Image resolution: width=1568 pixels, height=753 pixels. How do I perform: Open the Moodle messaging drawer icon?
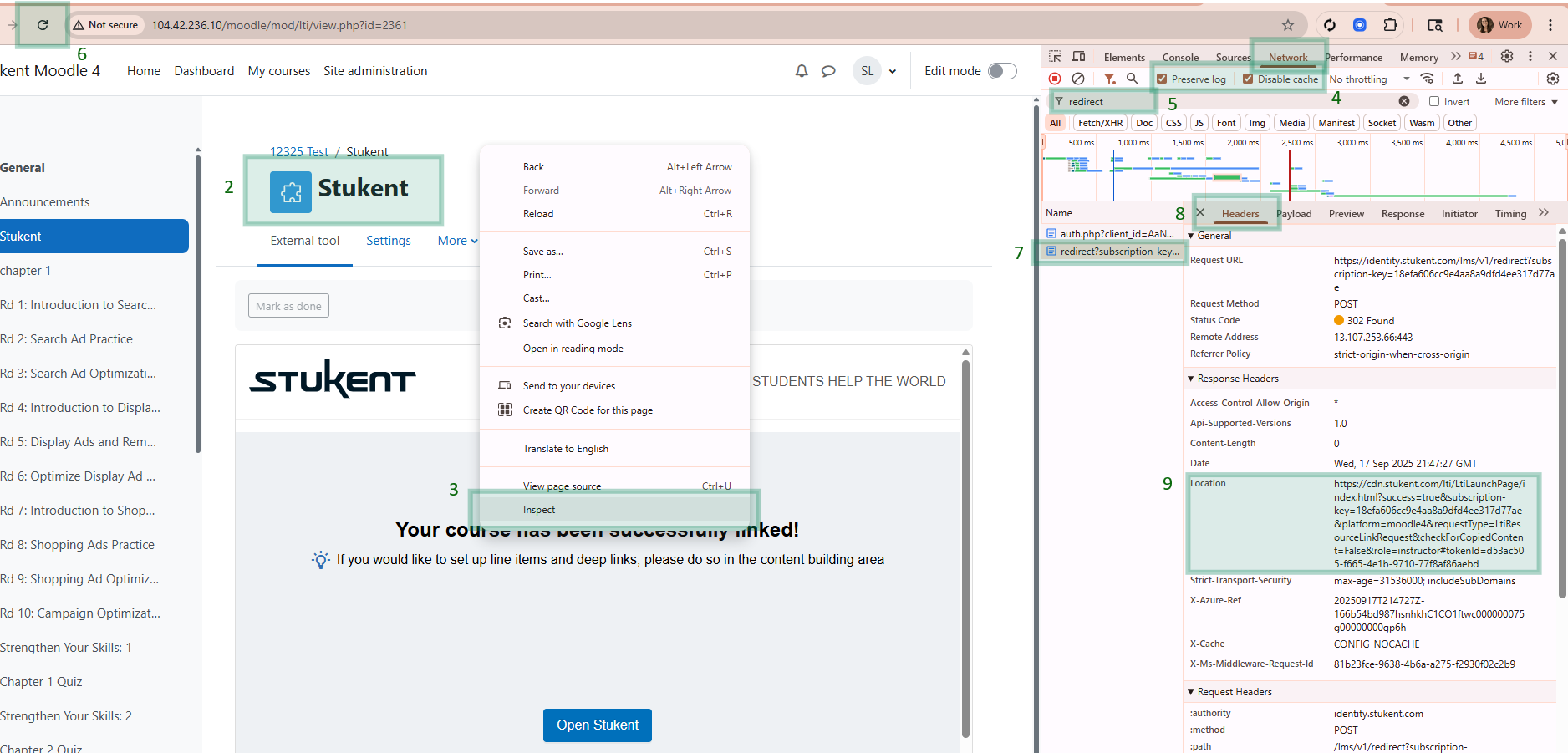click(x=828, y=71)
